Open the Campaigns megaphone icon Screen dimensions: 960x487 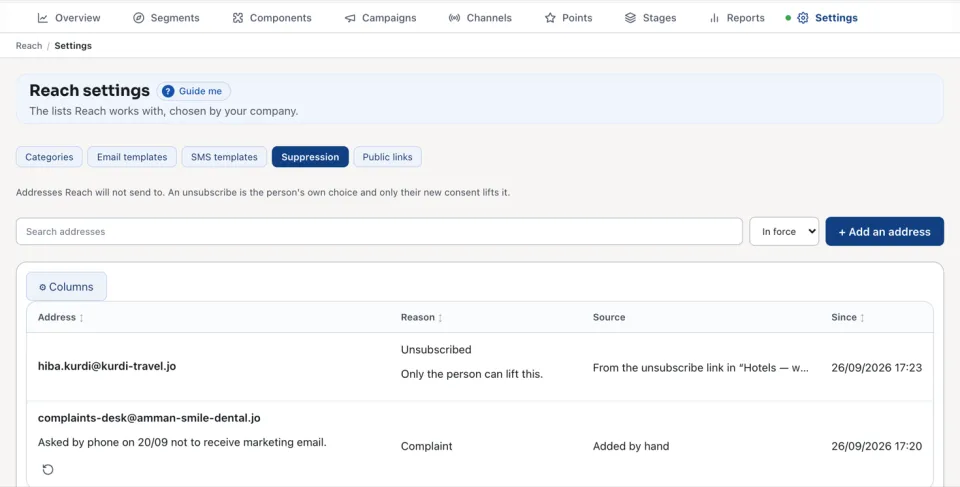[350, 18]
